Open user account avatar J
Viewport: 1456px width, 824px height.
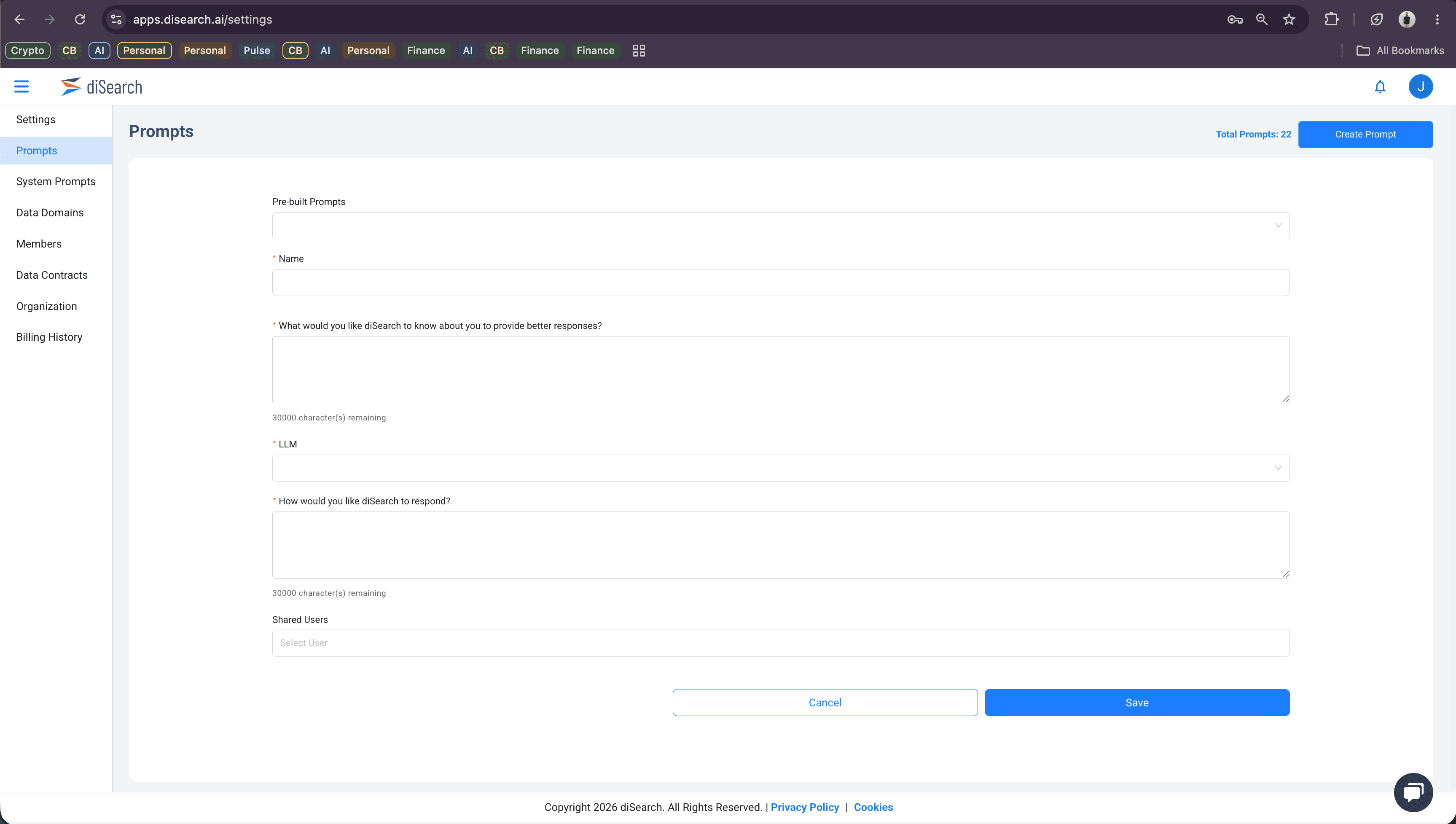1420,86
